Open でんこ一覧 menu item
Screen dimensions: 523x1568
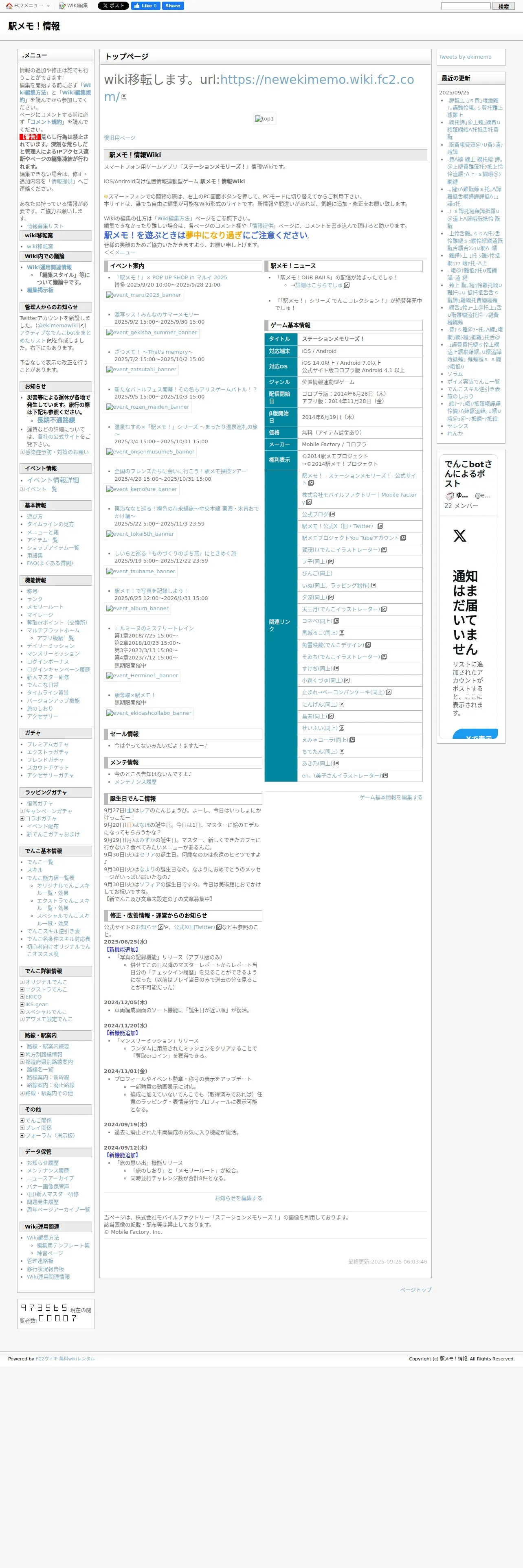(x=40, y=863)
